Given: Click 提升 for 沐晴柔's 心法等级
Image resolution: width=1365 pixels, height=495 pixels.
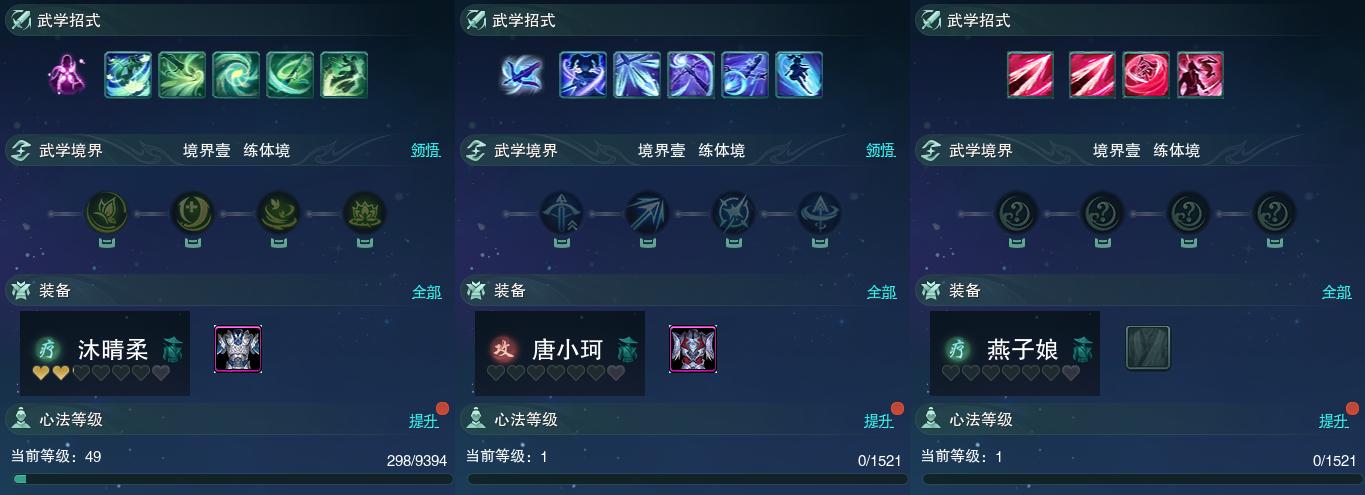Looking at the screenshot, I should pos(424,421).
